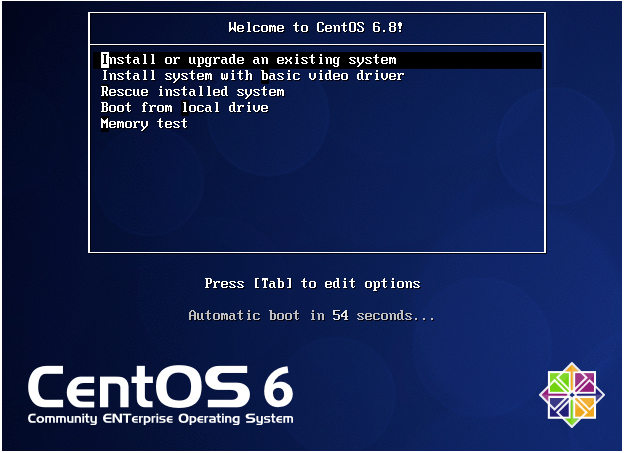The width and height of the screenshot is (624, 453).
Task: Click 'Community ENTerprise Operating System' tagline
Action: click(161, 419)
